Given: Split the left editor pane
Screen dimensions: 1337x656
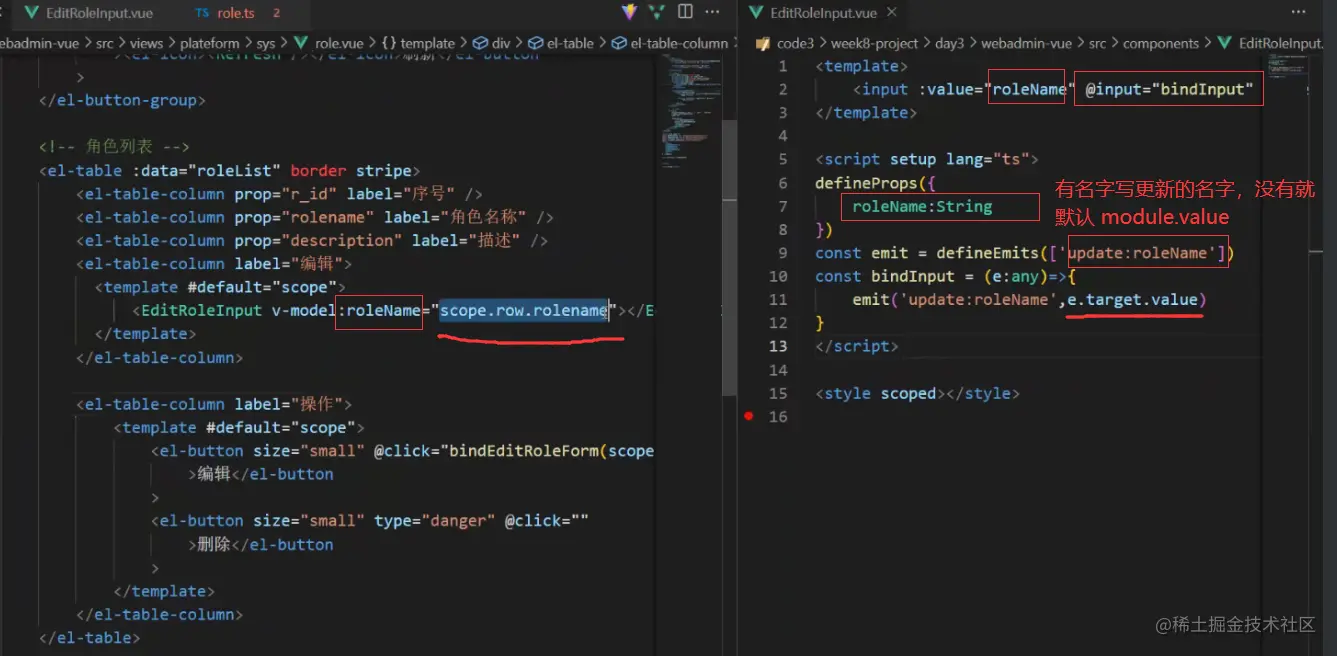Looking at the screenshot, I should (685, 12).
